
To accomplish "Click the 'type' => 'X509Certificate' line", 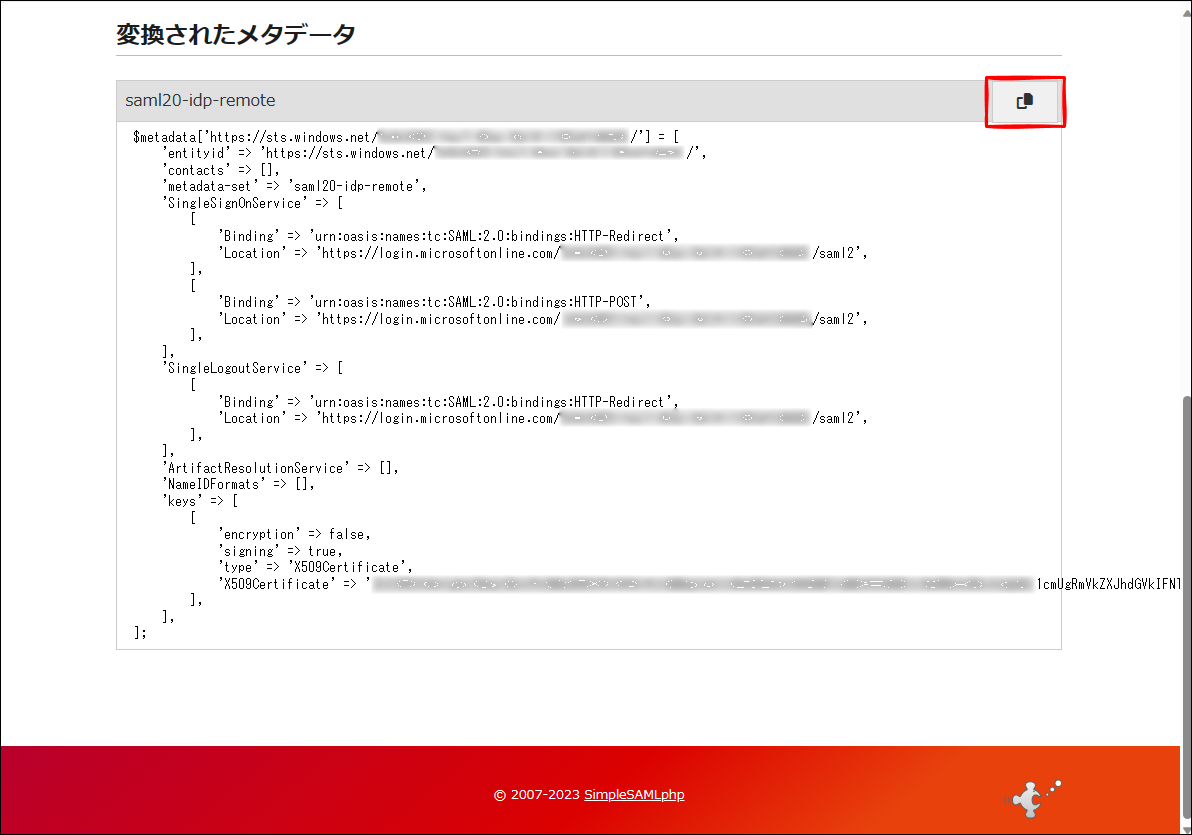I will (x=315, y=567).
